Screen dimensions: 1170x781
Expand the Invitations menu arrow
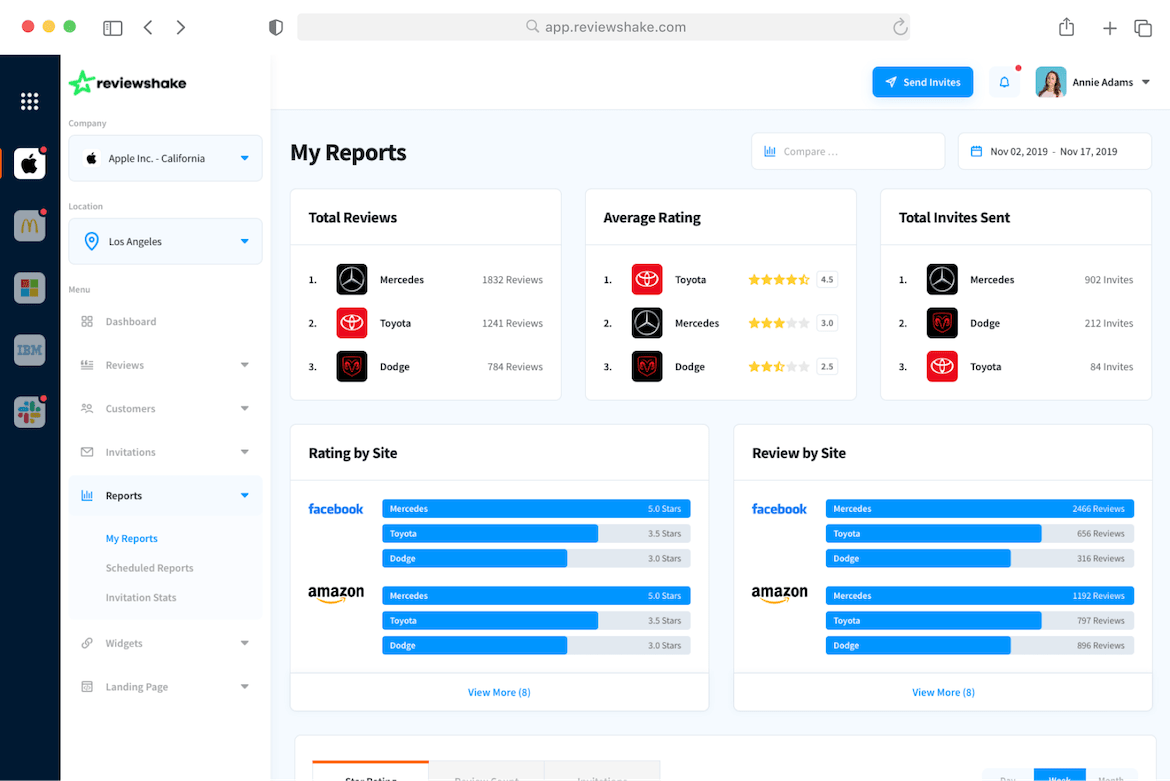(x=244, y=452)
